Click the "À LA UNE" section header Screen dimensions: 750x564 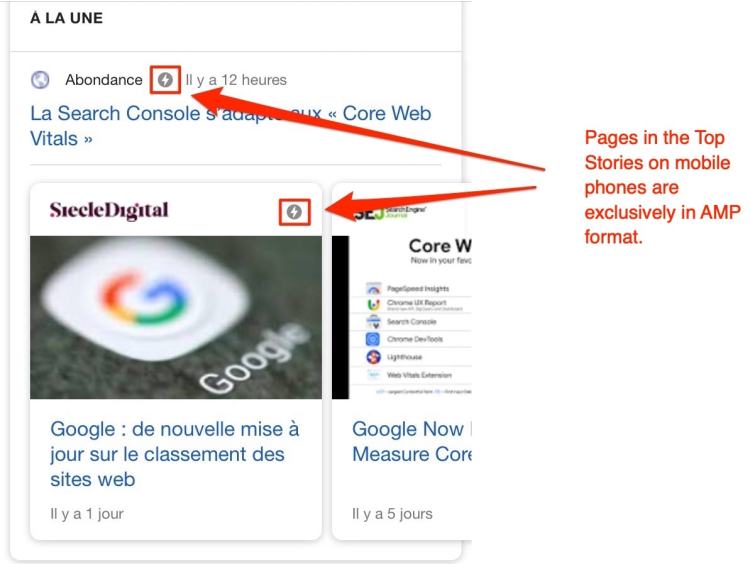pos(66,18)
